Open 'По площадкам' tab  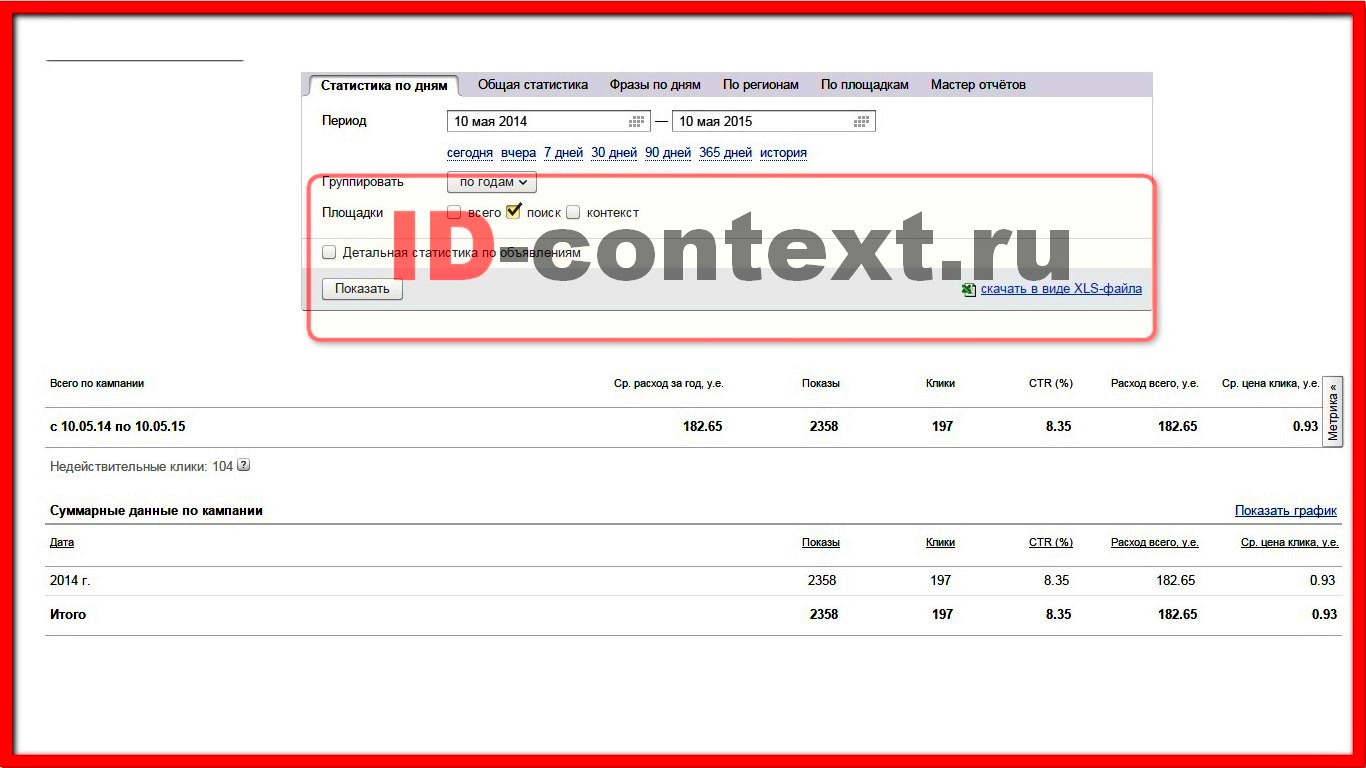pyautogui.click(x=865, y=85)
